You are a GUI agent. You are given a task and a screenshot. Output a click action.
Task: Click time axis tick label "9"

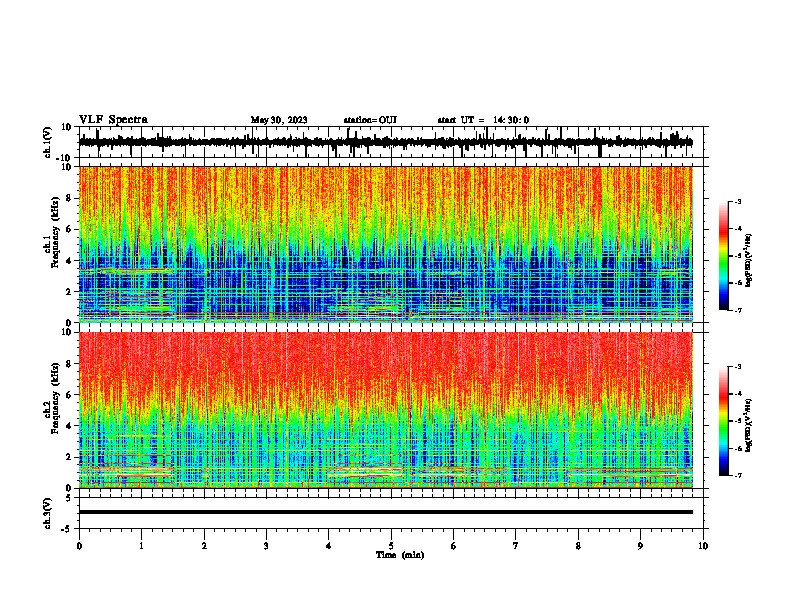point(640,546)
